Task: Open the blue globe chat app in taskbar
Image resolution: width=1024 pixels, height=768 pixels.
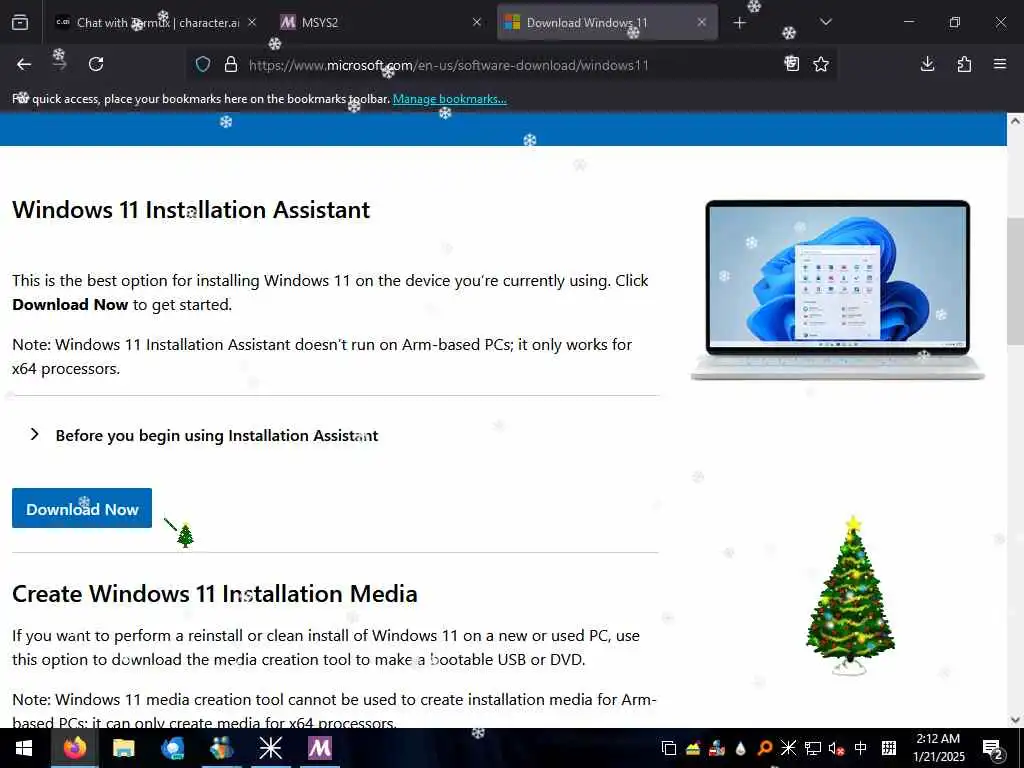Action: pos(172,748)
